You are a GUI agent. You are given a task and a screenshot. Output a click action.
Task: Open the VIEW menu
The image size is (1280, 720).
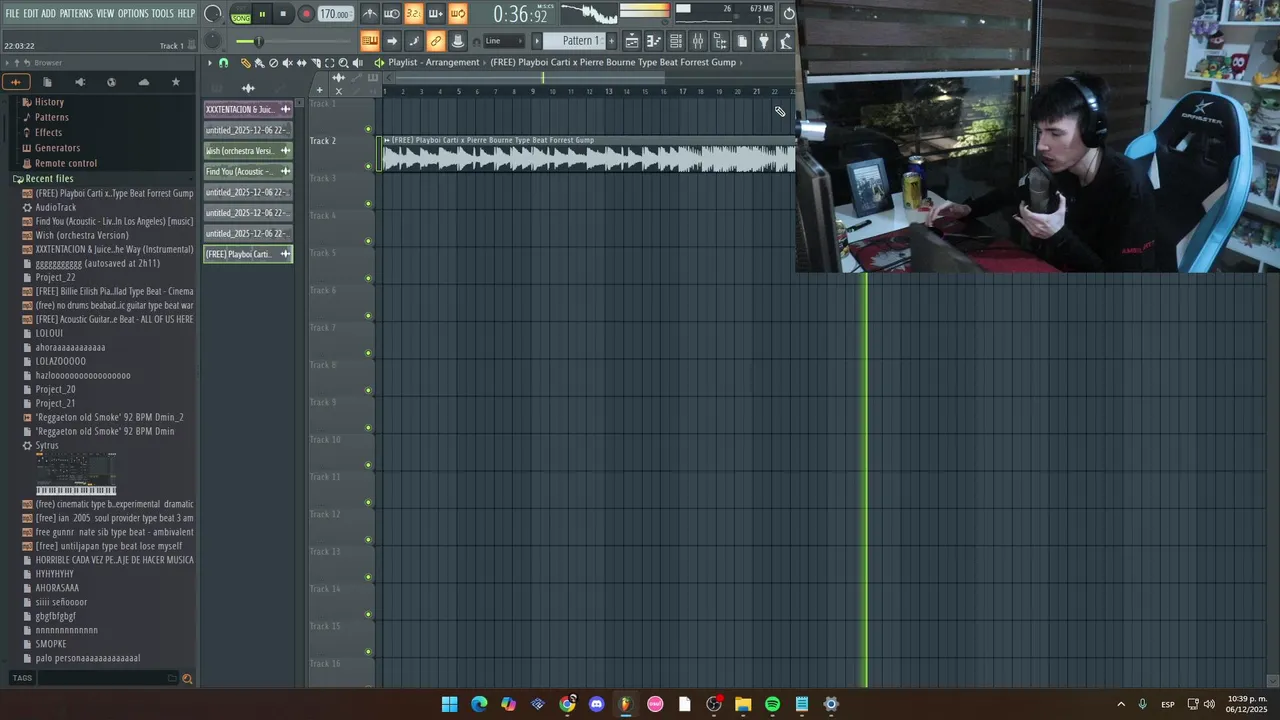coord(105,13)
